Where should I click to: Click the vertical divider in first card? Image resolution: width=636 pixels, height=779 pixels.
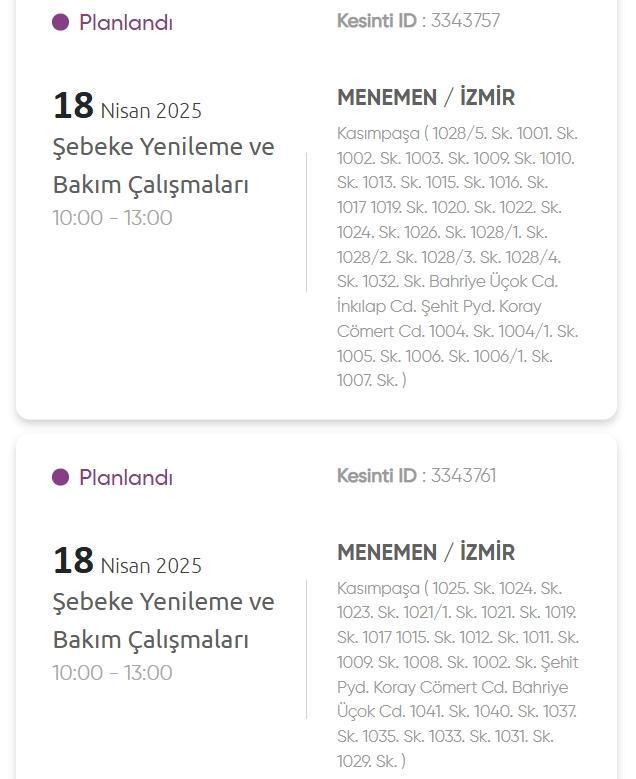306,222
